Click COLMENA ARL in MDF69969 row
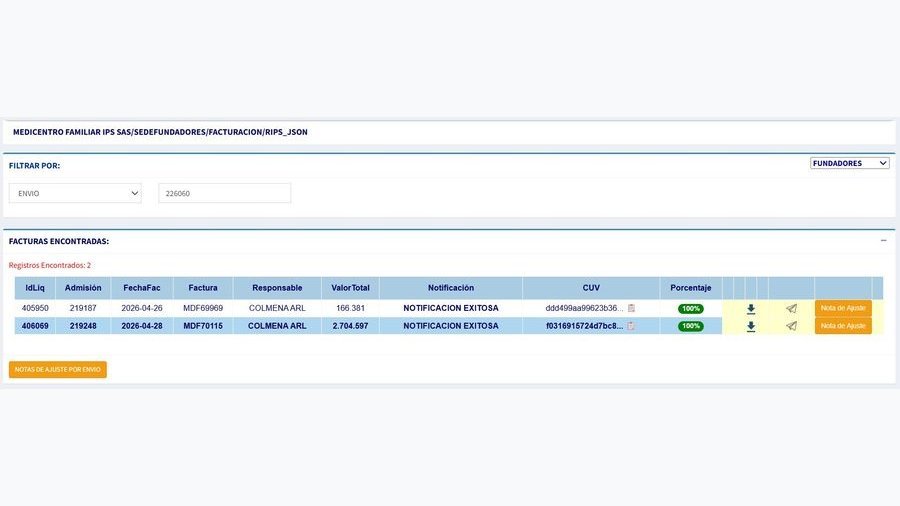Screen dimensions: 900x506 [277, 308]
